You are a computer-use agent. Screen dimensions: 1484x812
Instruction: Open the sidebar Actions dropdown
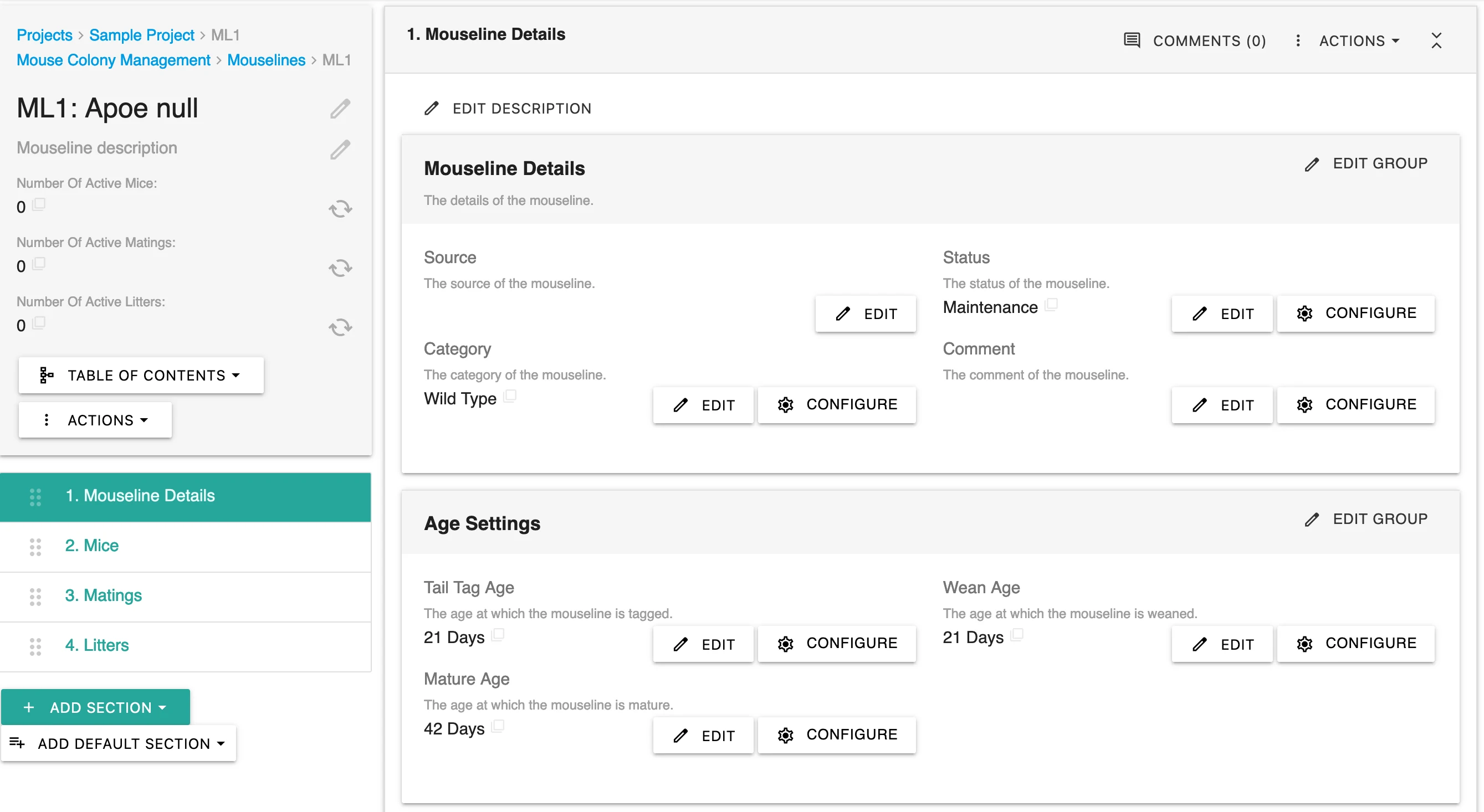(95, 420)
